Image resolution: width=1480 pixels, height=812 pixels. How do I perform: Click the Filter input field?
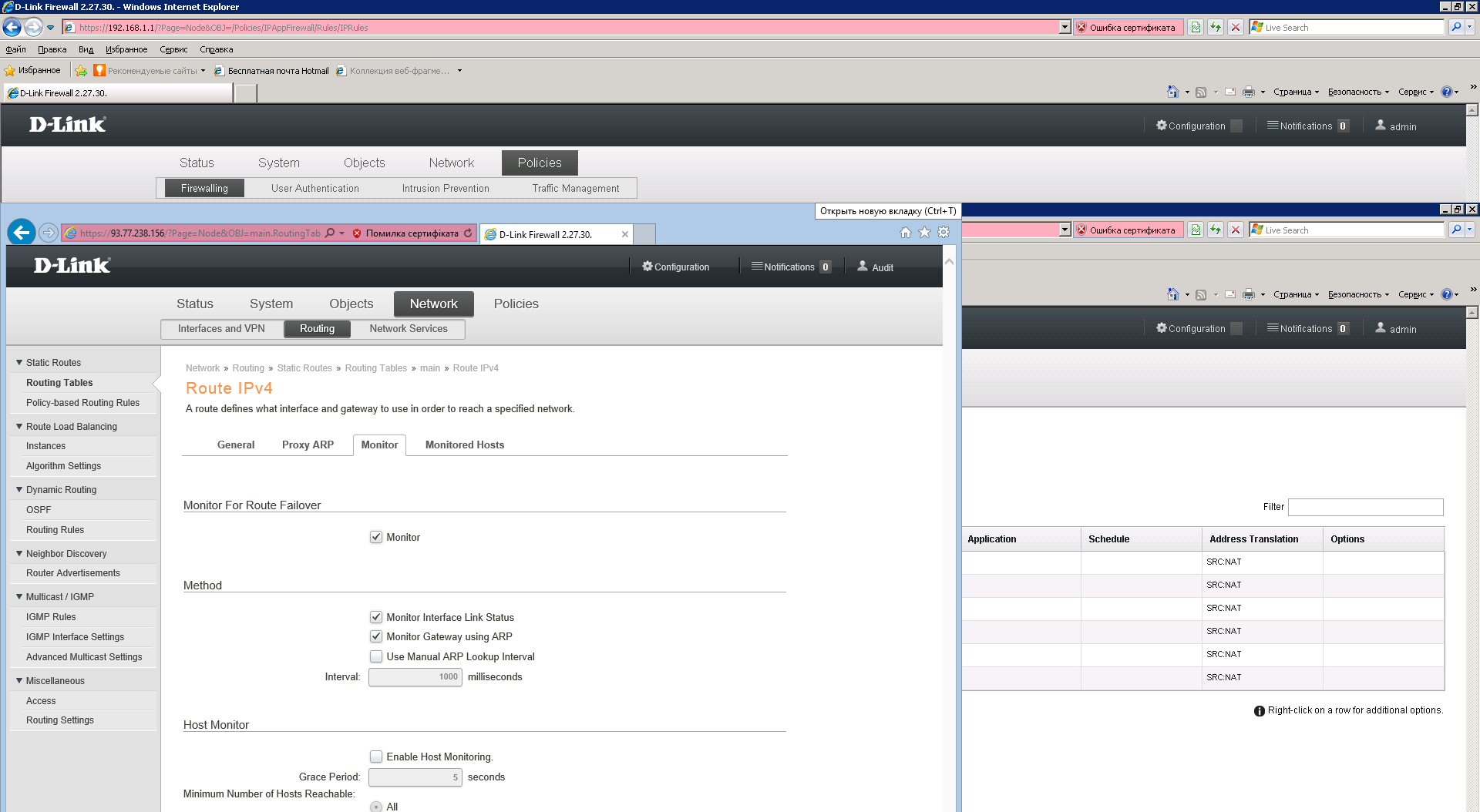[1365, 507]
